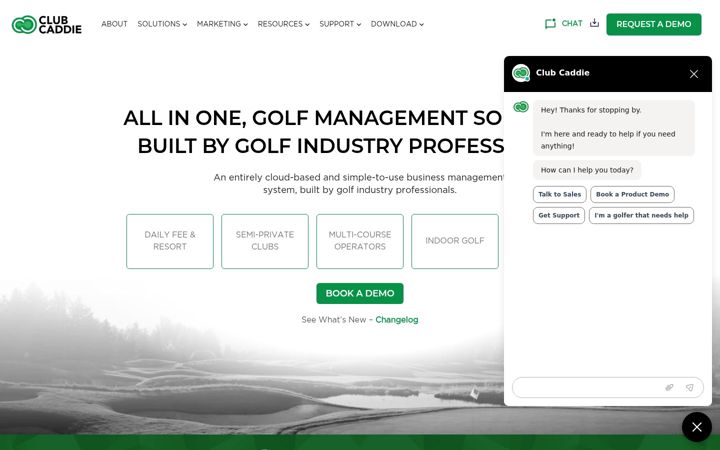
Task: Select the Multi-Course Operators card
Action: [x=360, y=241]
